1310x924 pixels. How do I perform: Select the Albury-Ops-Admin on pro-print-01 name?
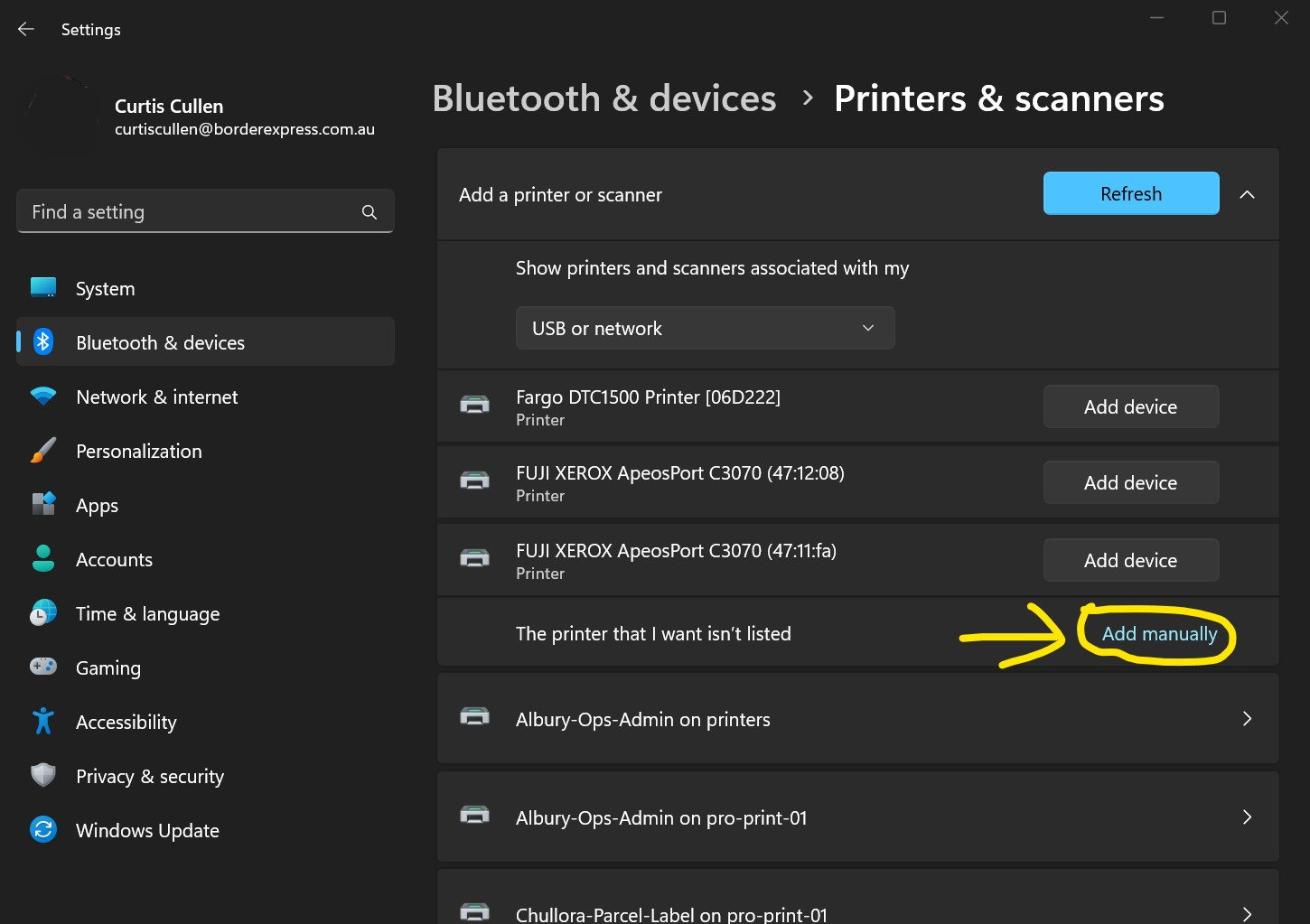coord(661,817)
